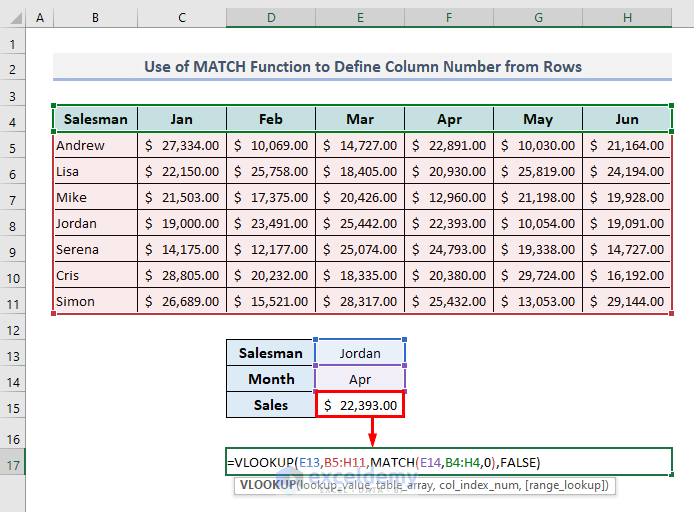
Task: Click Andrew's Apr value 22,891.00
Action: [449, 145]
